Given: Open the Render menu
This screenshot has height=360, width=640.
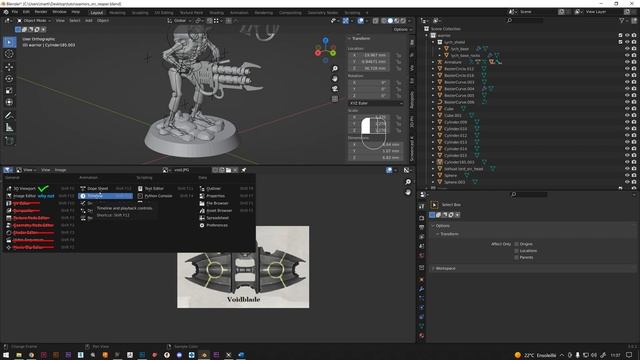Looking at the screenshot, I should coord(41,12).
